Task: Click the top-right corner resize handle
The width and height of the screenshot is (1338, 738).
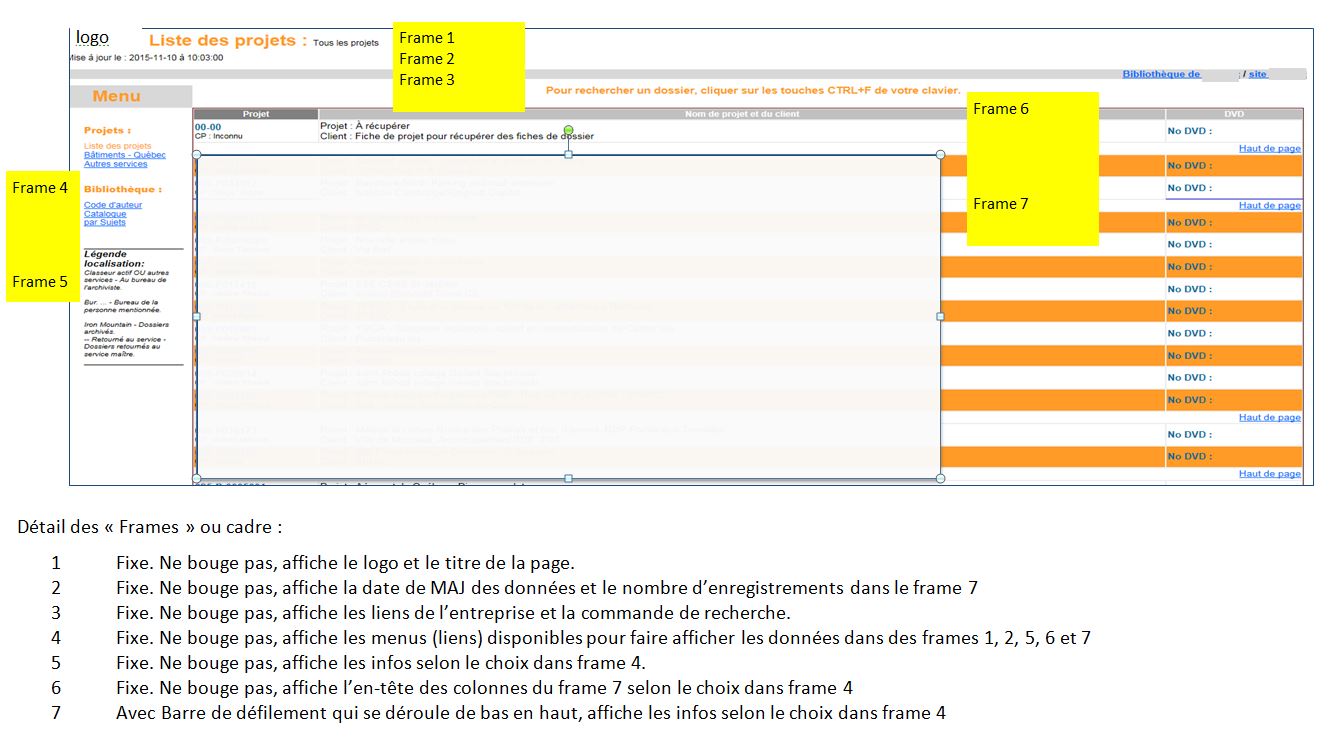Action: pyautogui.click(x=940, y=154)
